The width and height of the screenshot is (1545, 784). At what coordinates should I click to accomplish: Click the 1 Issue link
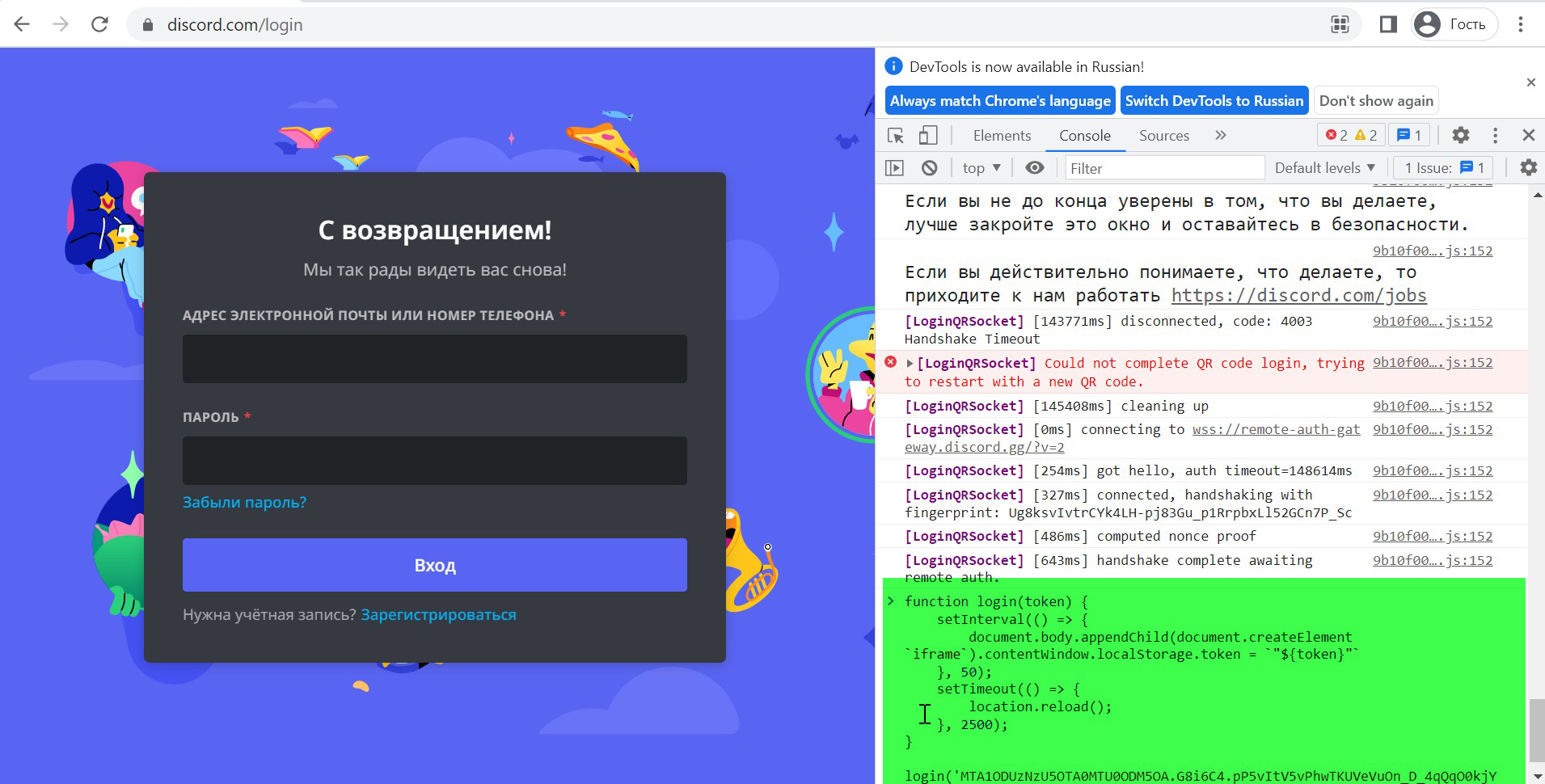point(1445,168)
